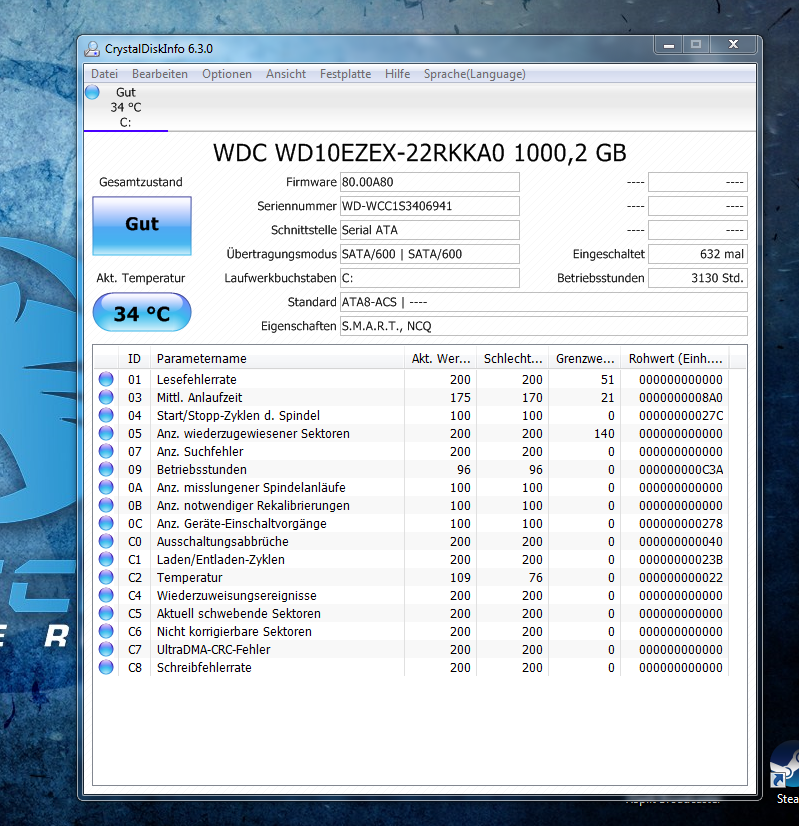Image resolution: width=799 pixels, height=826 pixels.
Task: Click status icon for misslungener Spindelanläufe row
Action: [x=106, y=487]
